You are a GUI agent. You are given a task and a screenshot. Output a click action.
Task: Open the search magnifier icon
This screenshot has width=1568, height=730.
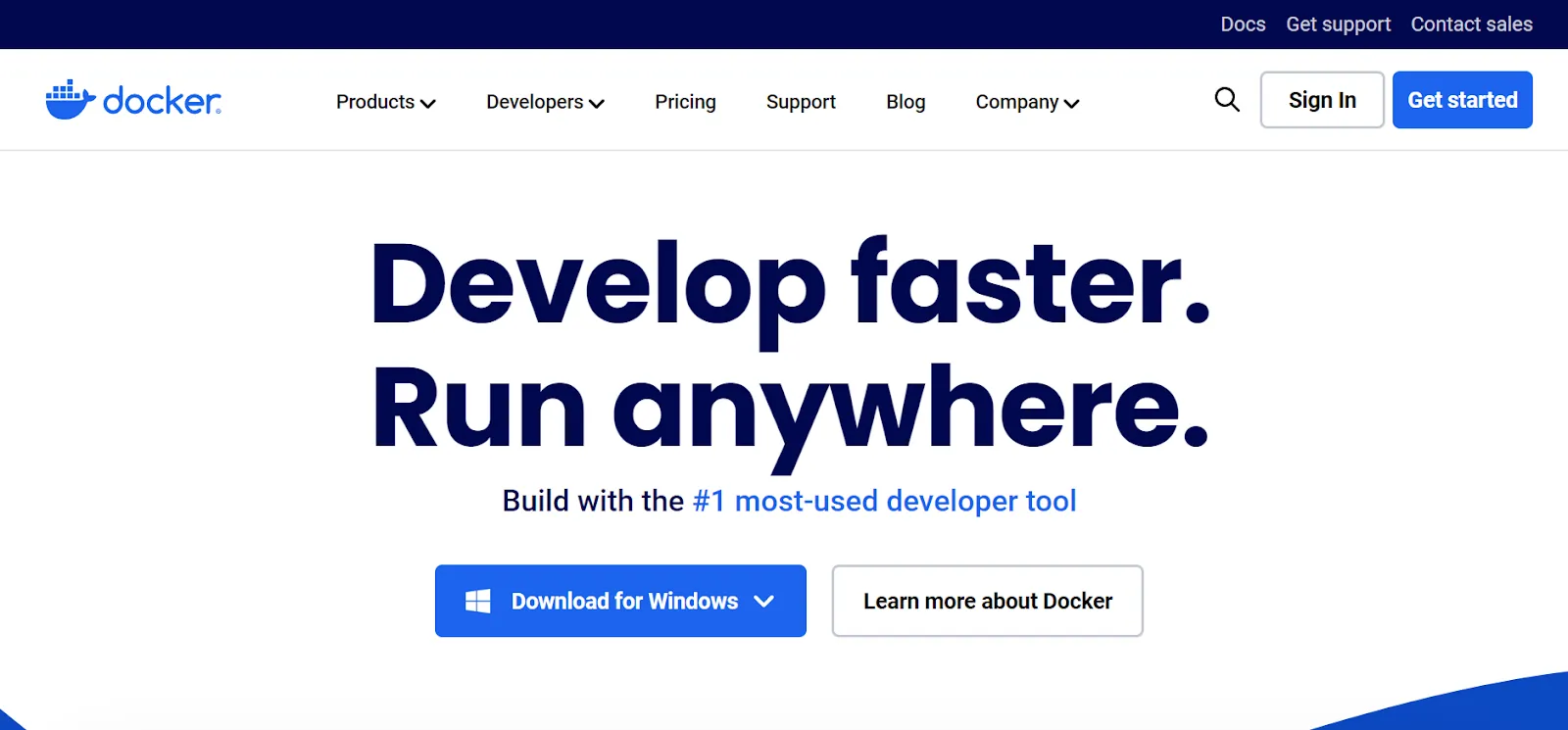[1227, 99]
